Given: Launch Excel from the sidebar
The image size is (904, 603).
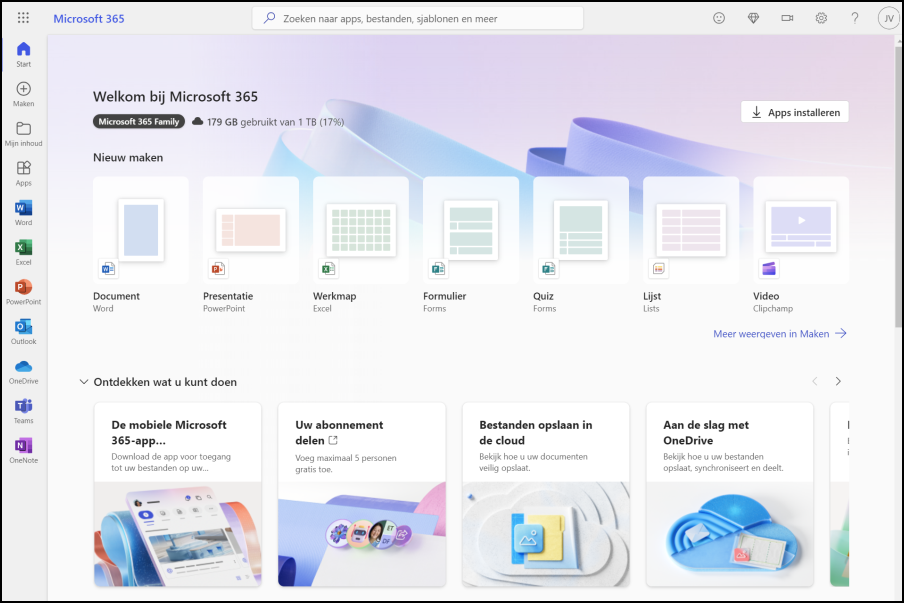Looking at the screenshot, I should pyautogui.click(x=24, y=253).
